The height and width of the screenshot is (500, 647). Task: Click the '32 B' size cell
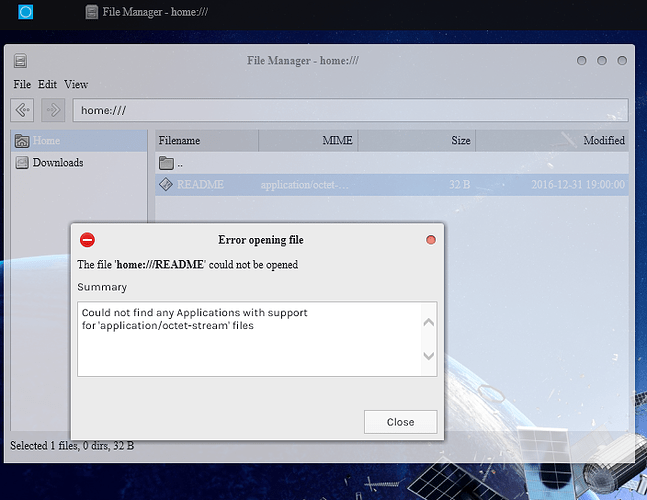pos(460,184)
